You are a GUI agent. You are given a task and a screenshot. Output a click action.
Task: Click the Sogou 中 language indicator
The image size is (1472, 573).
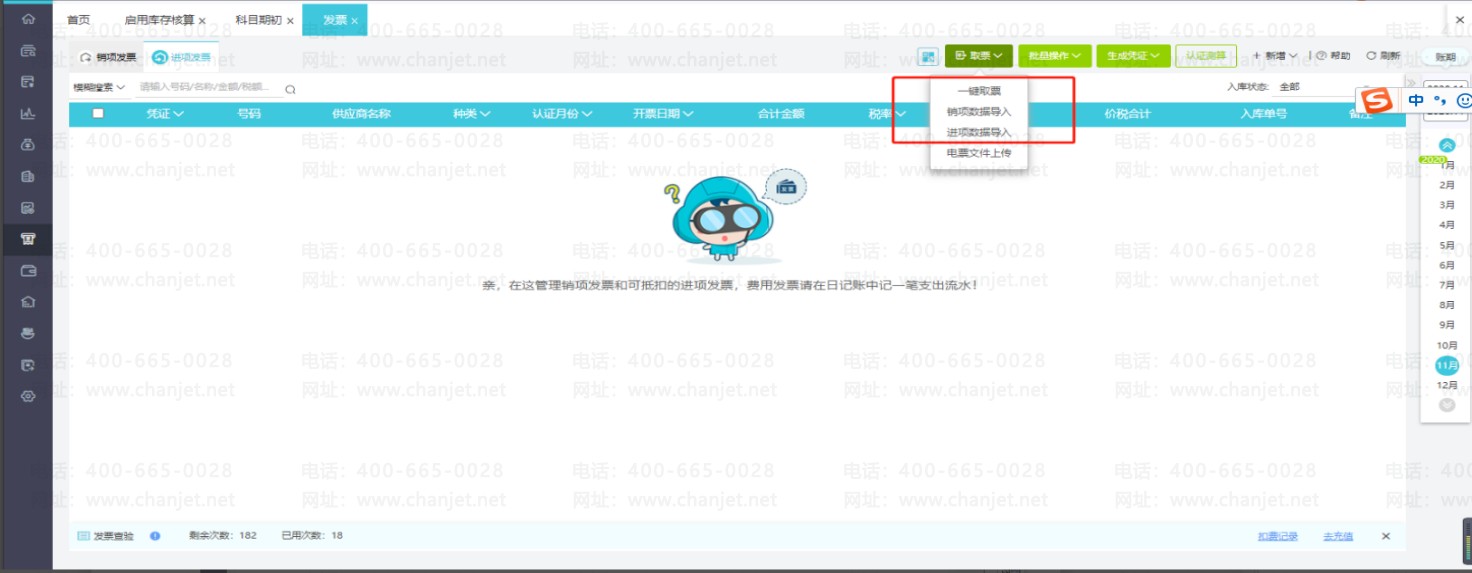1415,101
